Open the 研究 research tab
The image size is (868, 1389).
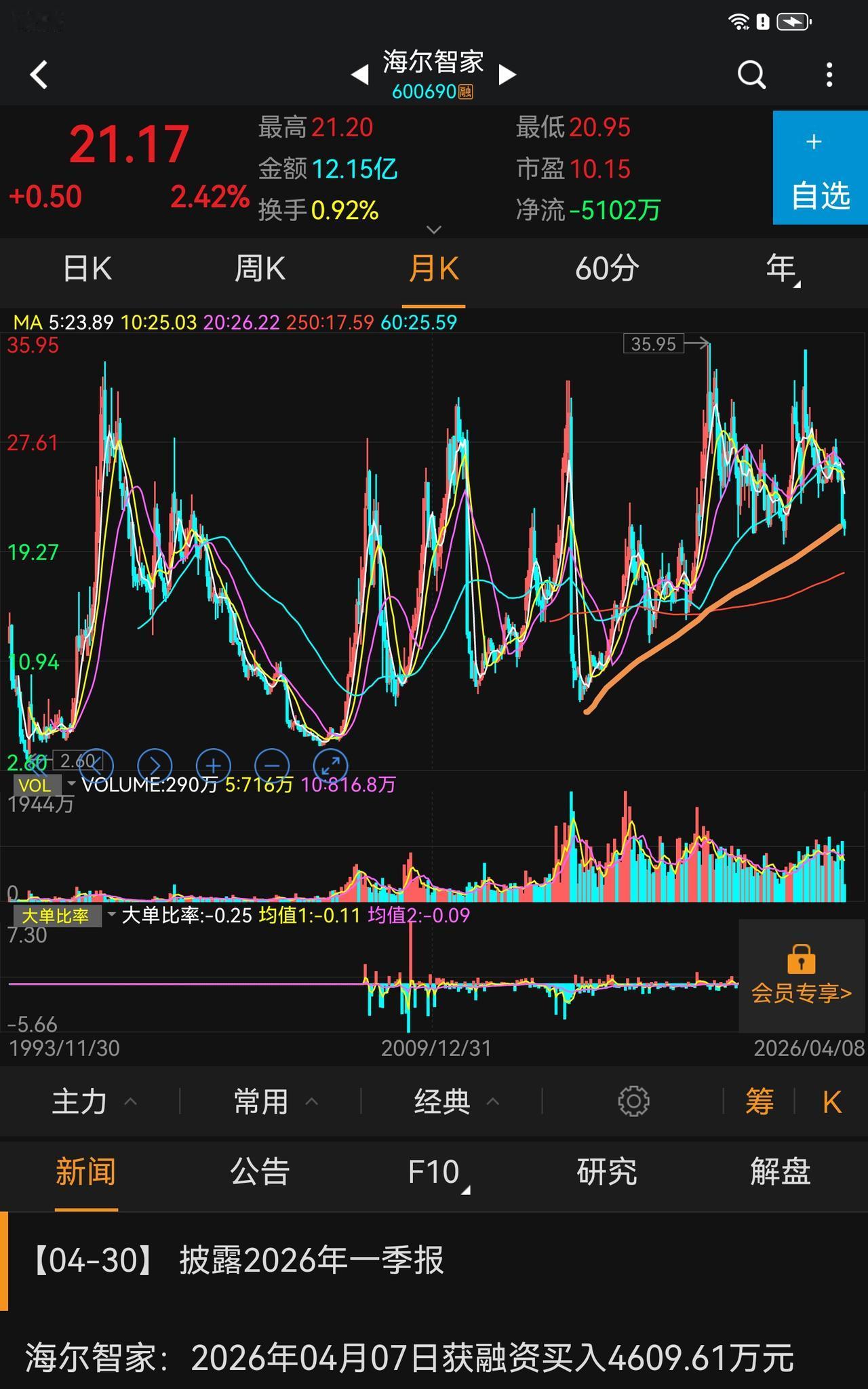[x=607, y=1172]
